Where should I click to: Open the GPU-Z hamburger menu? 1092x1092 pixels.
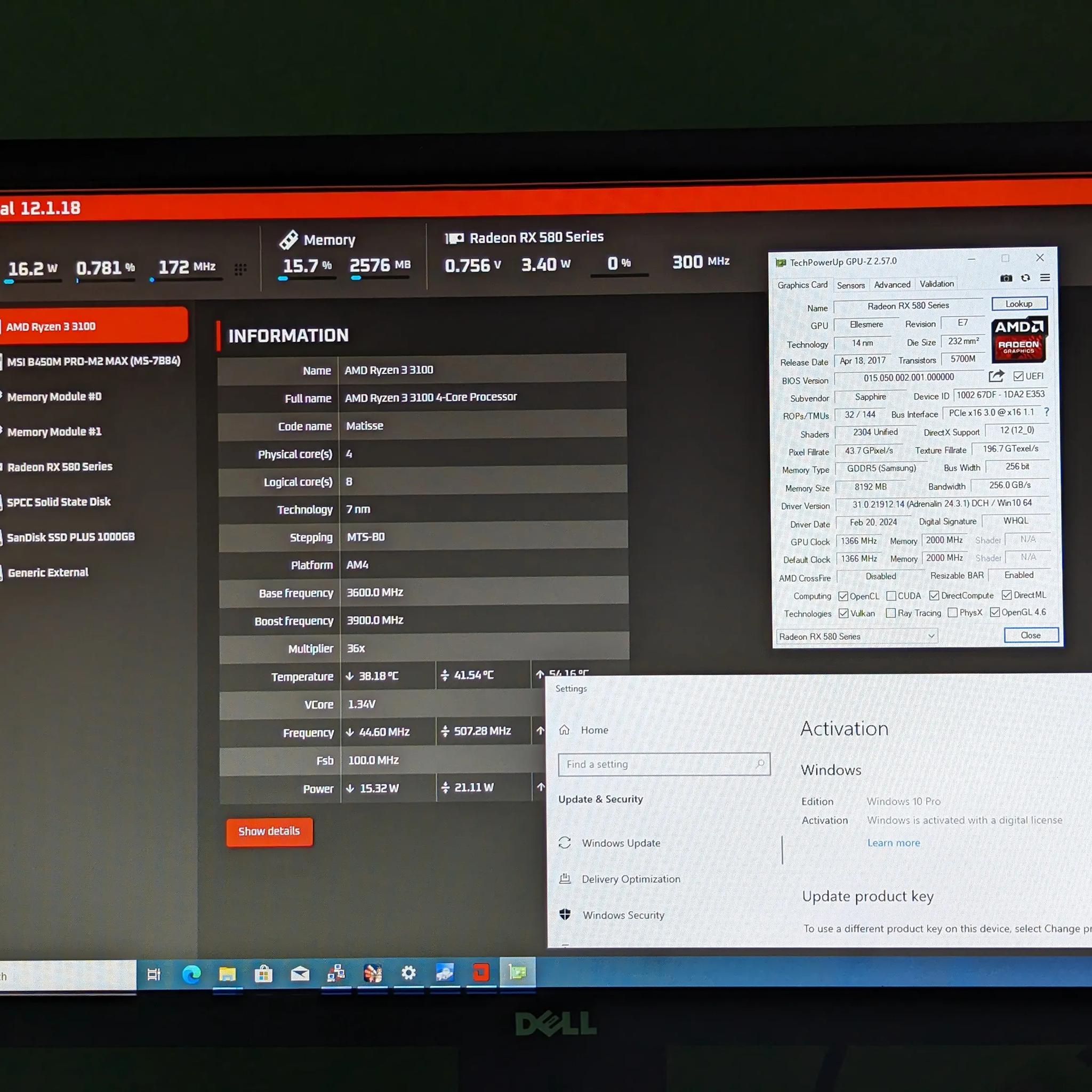point(1045,277)
